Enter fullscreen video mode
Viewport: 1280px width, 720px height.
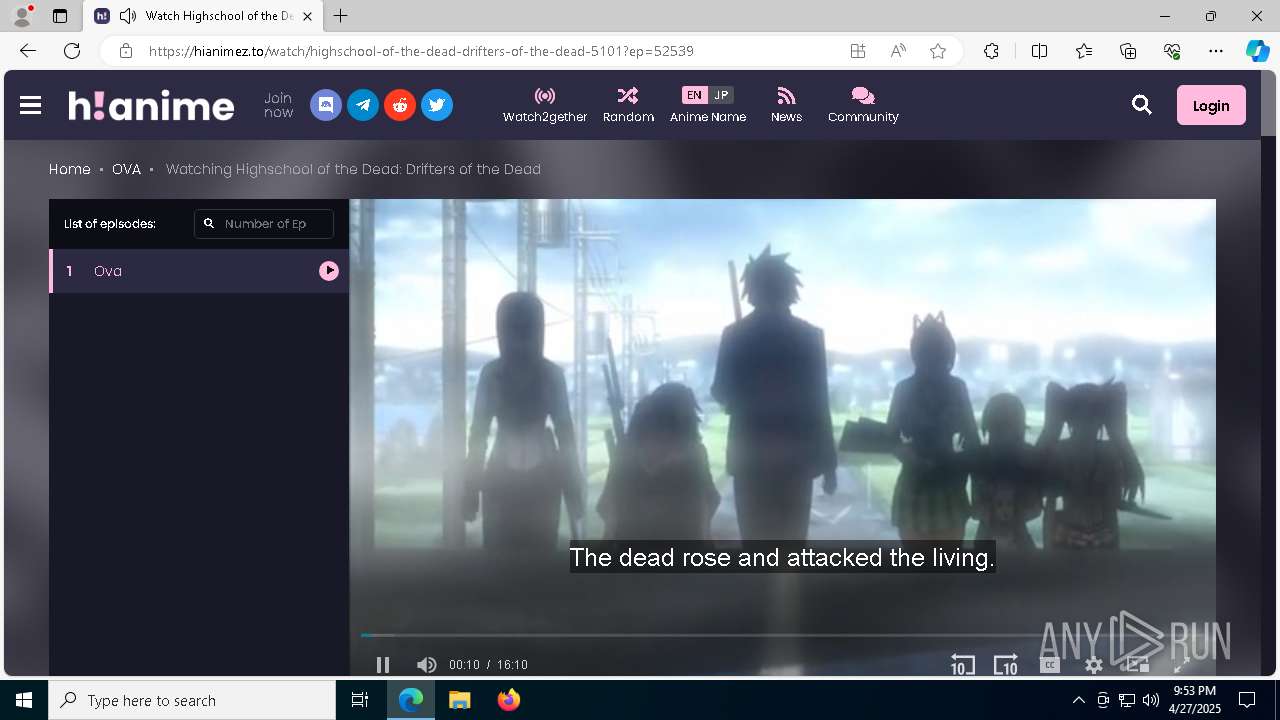[x=1181, y=665]
